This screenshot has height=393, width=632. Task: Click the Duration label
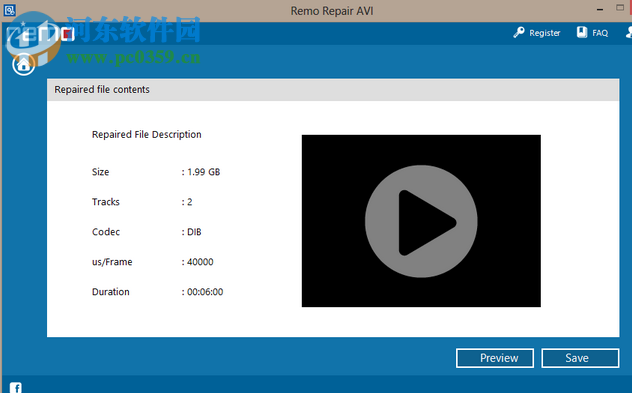tap(111, 292)
